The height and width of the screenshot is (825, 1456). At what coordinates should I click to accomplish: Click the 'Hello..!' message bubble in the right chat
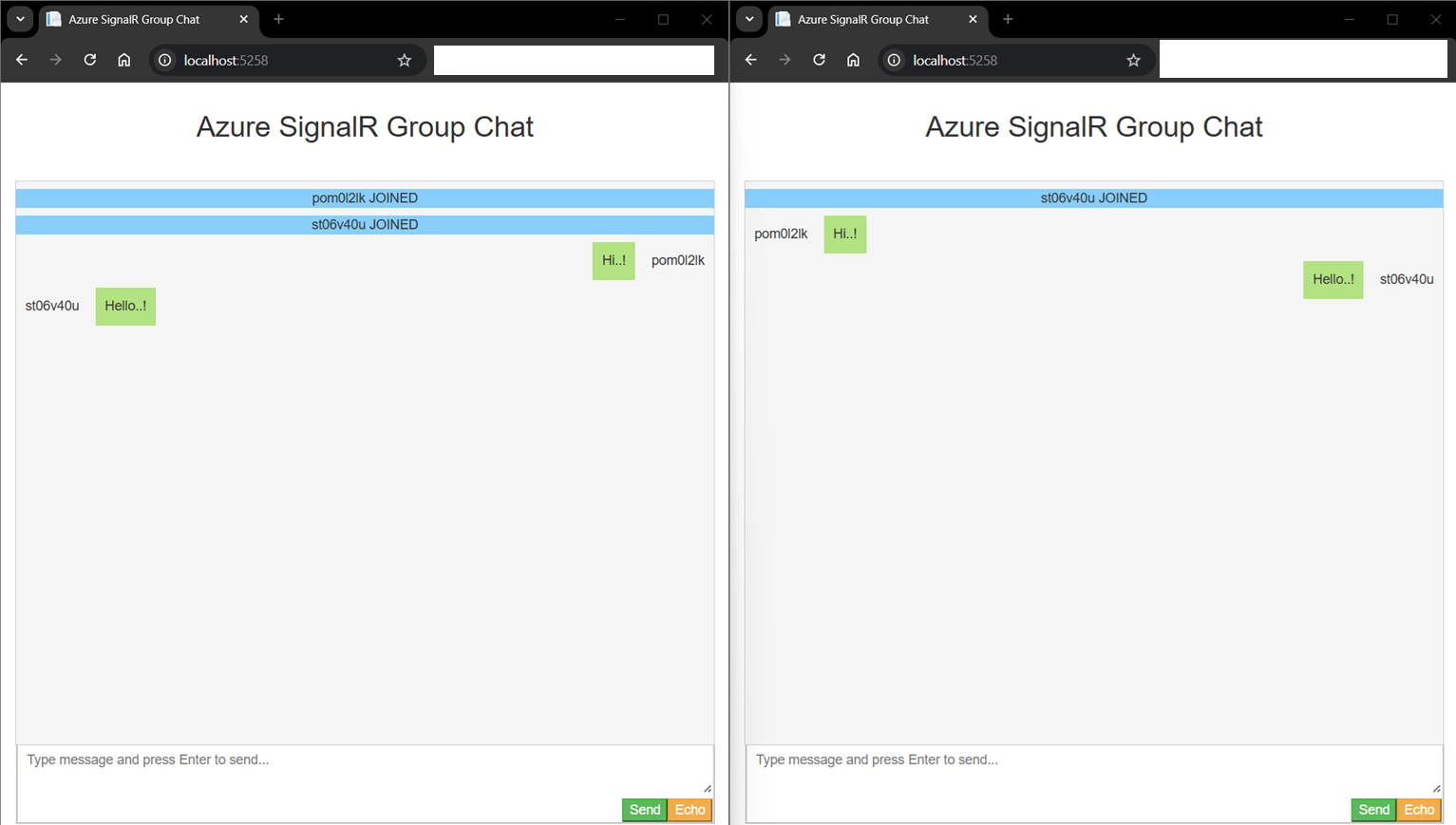[x=1333, y=279]
